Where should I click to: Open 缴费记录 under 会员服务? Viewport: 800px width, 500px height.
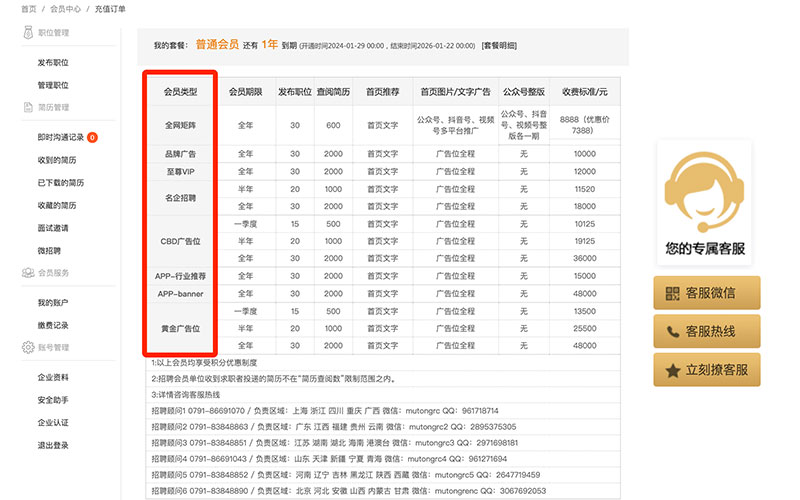coord(53,325)
